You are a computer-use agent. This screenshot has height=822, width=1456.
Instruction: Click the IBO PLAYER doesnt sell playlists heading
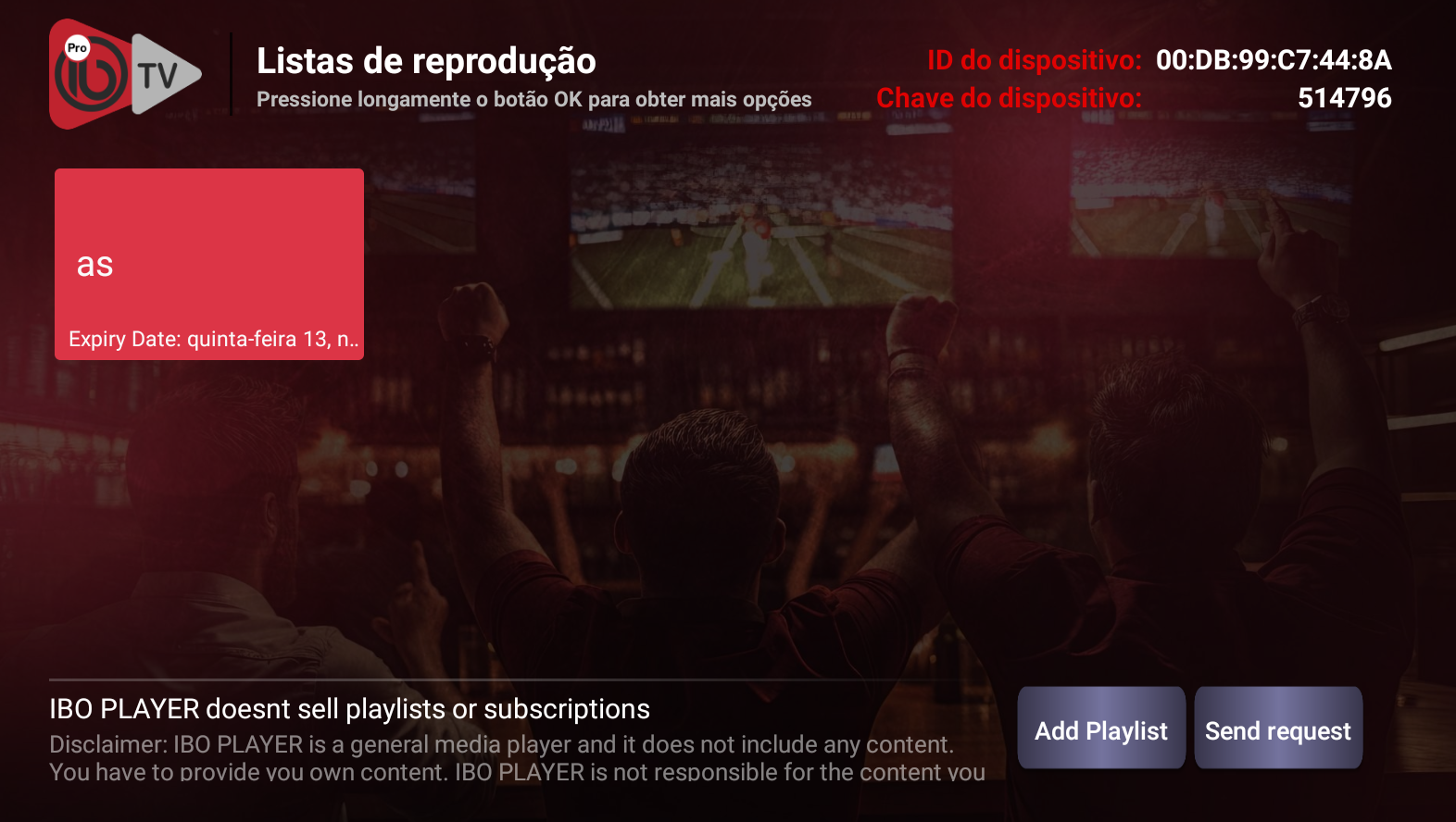(349, 709)
